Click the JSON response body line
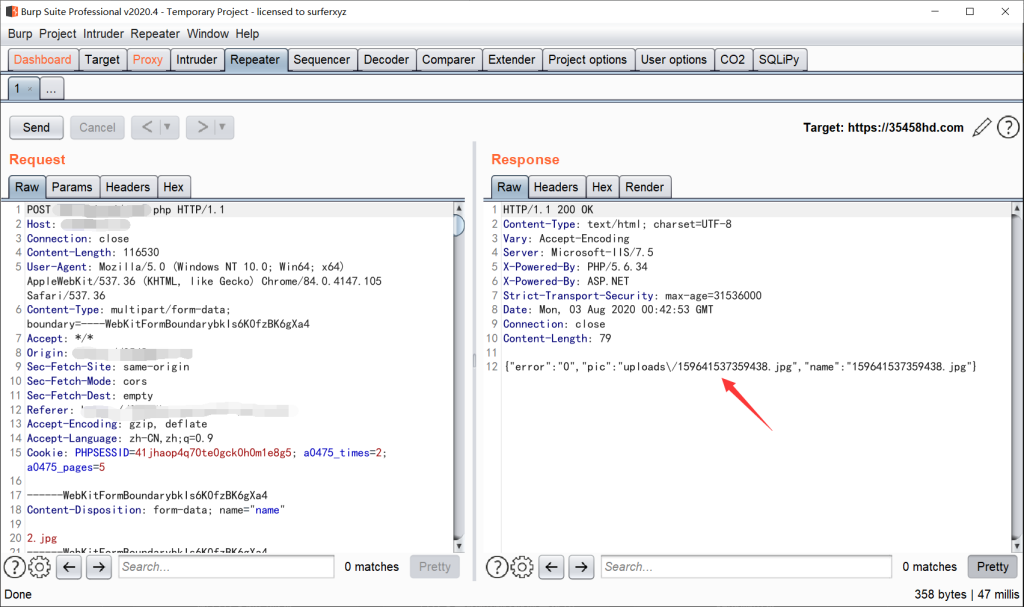The width and height of the screenshot is (1024, 607). coord(740,367)
